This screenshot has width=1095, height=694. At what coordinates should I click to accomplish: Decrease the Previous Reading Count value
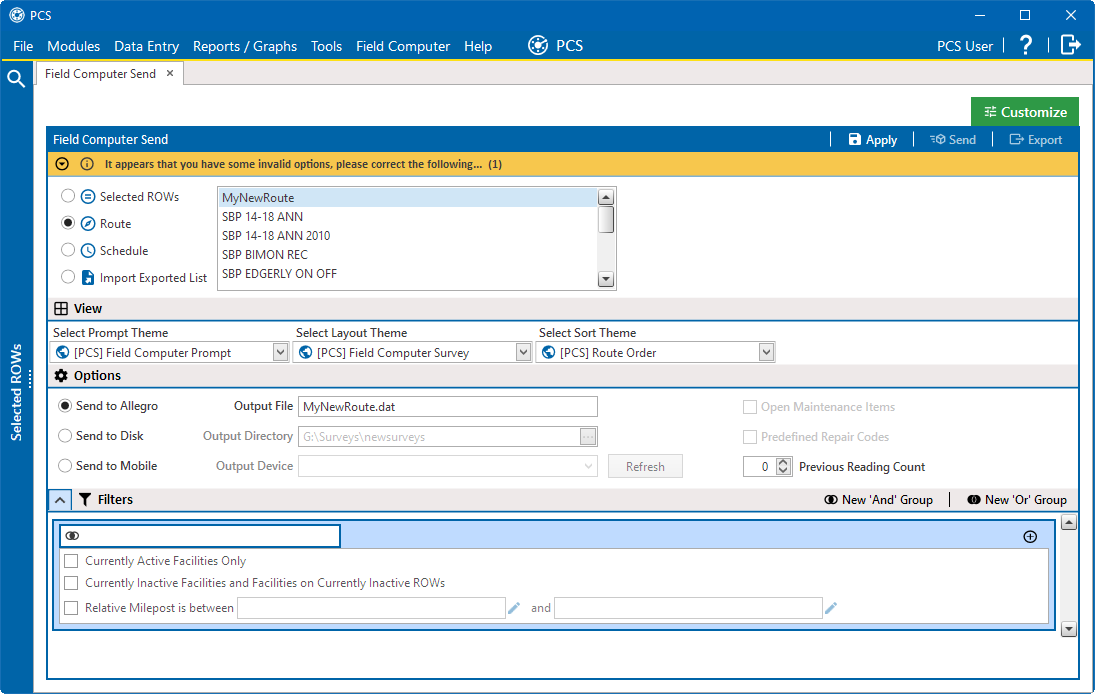[x=784, y=471]
